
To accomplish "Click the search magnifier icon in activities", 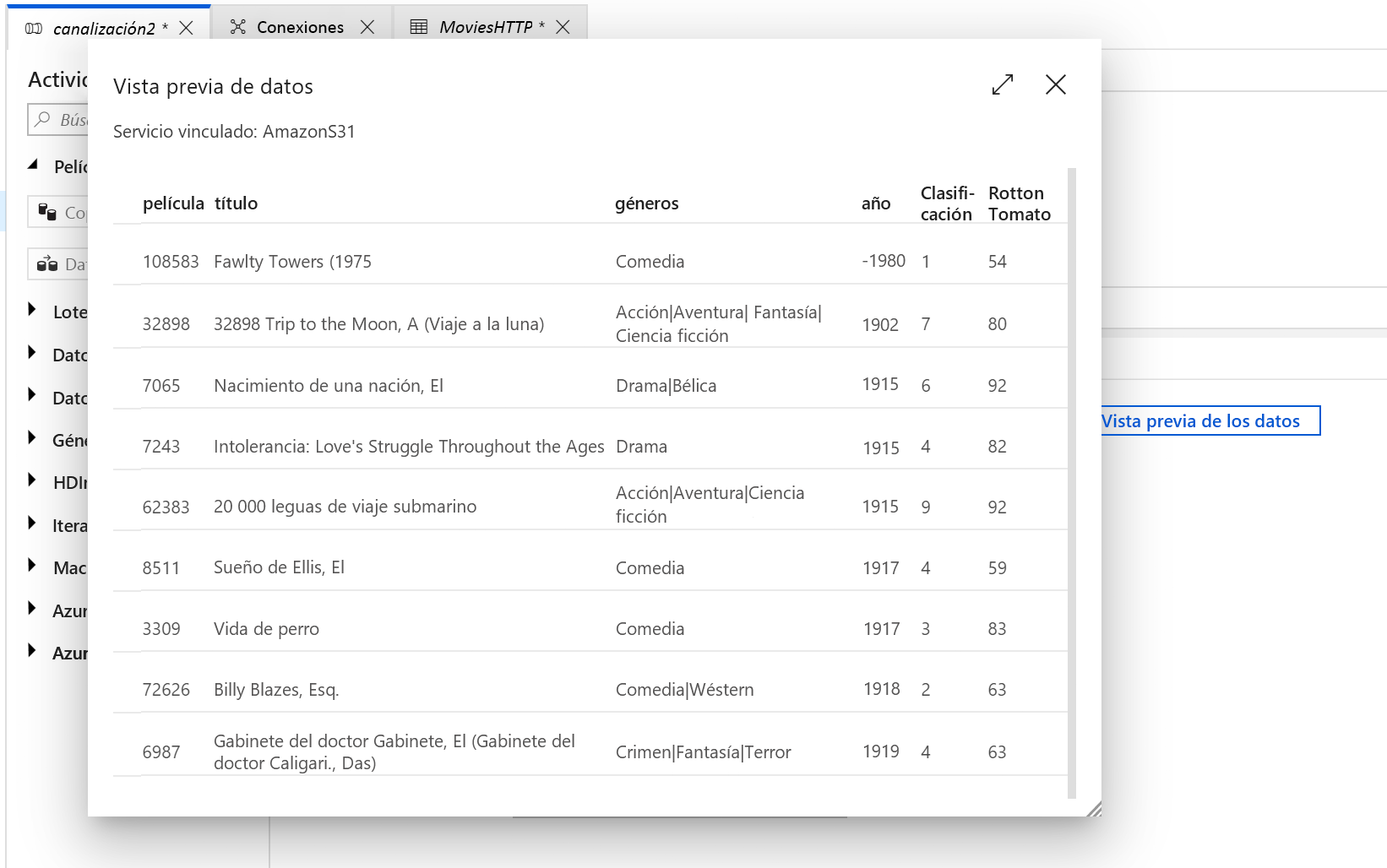I will point(43,120).
